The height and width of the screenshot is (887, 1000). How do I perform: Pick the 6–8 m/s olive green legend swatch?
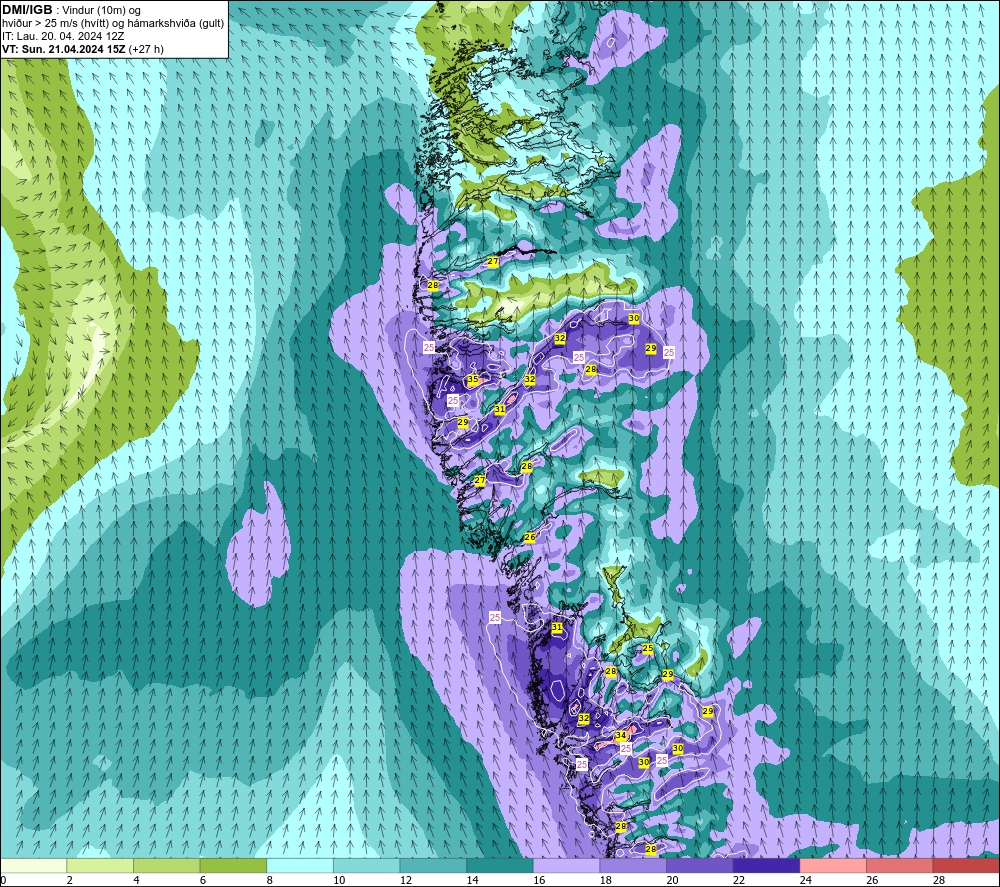pos(233,865)
